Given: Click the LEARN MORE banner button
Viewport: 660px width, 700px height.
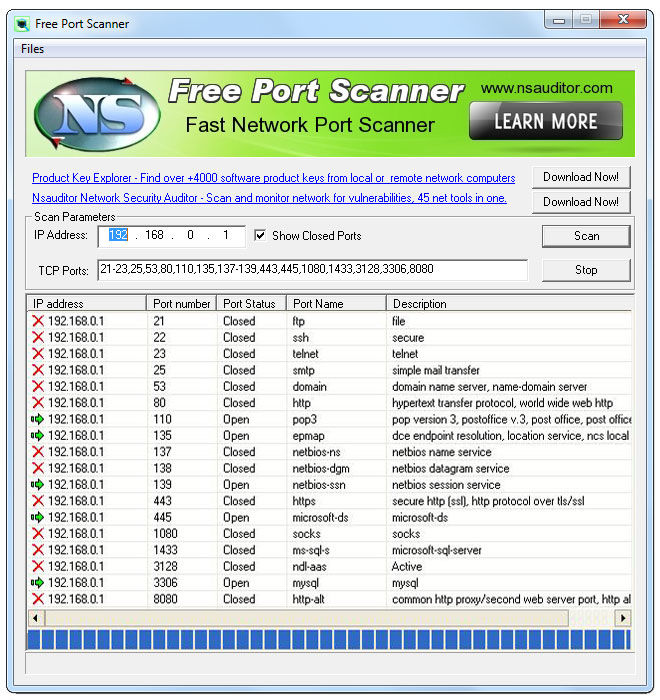Looking at the screenshot, I should (x=546, y=121).
